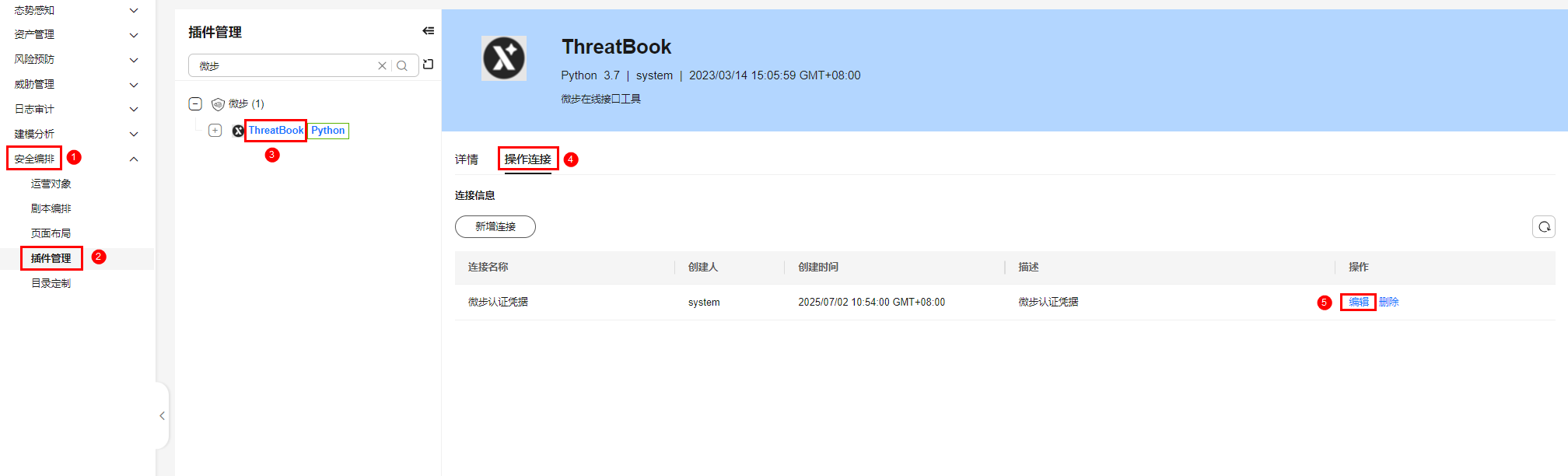The height and width of the screenshot is (476, 1568).
Task: Click the 操作 column header
Action: point(1359,267)
